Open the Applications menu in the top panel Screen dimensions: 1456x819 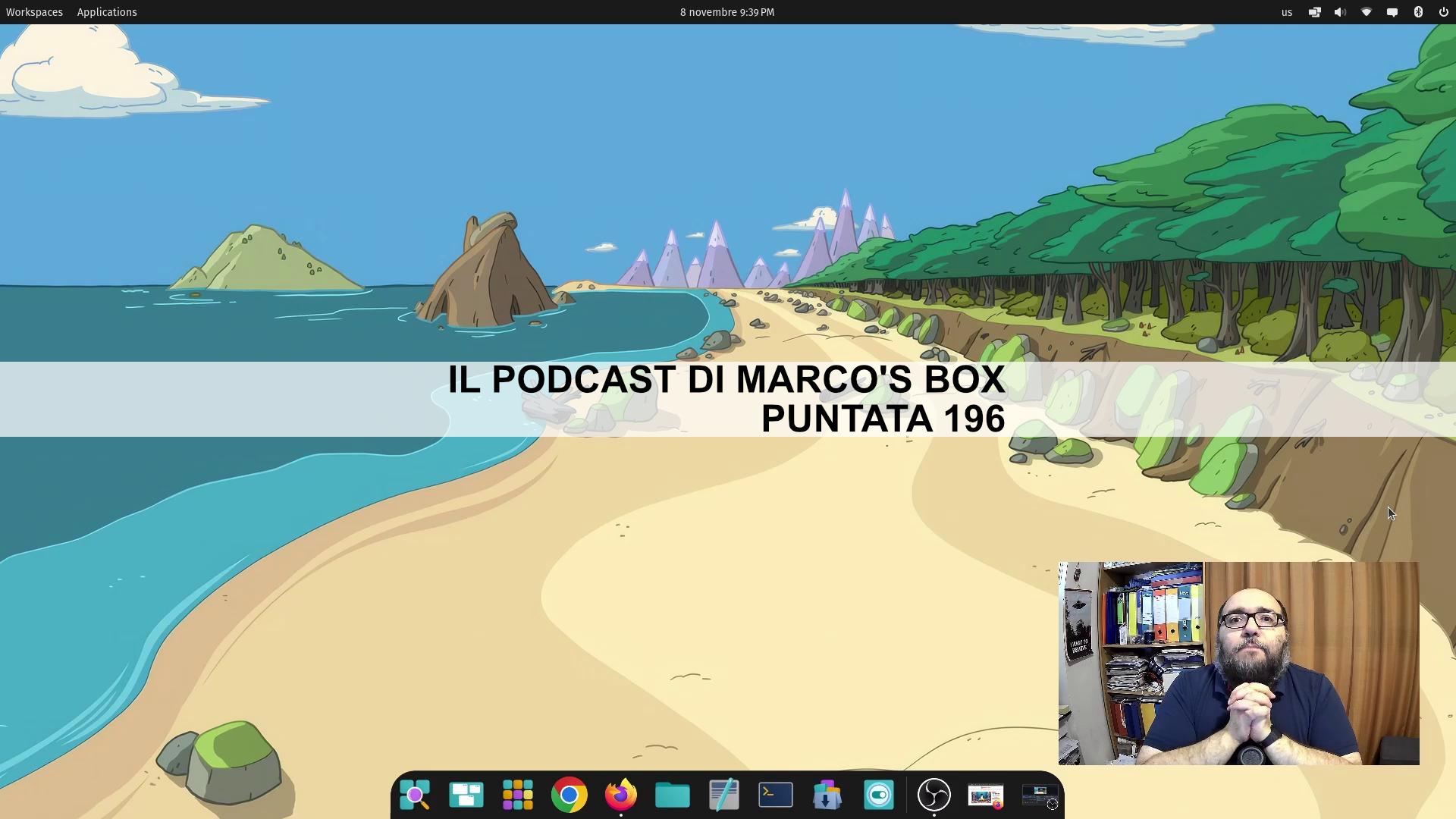tap(107, 12)
